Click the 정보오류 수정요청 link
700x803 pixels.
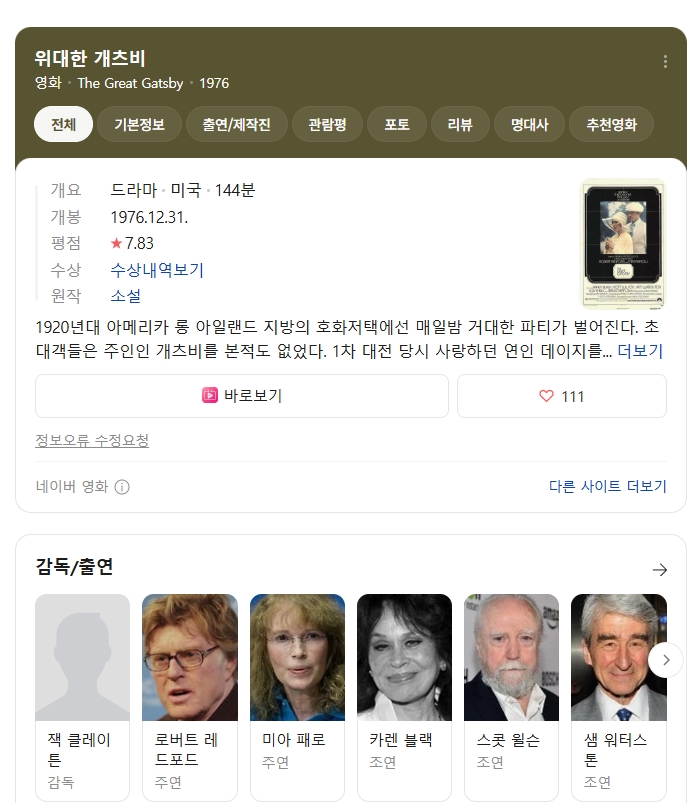point(92,440)
